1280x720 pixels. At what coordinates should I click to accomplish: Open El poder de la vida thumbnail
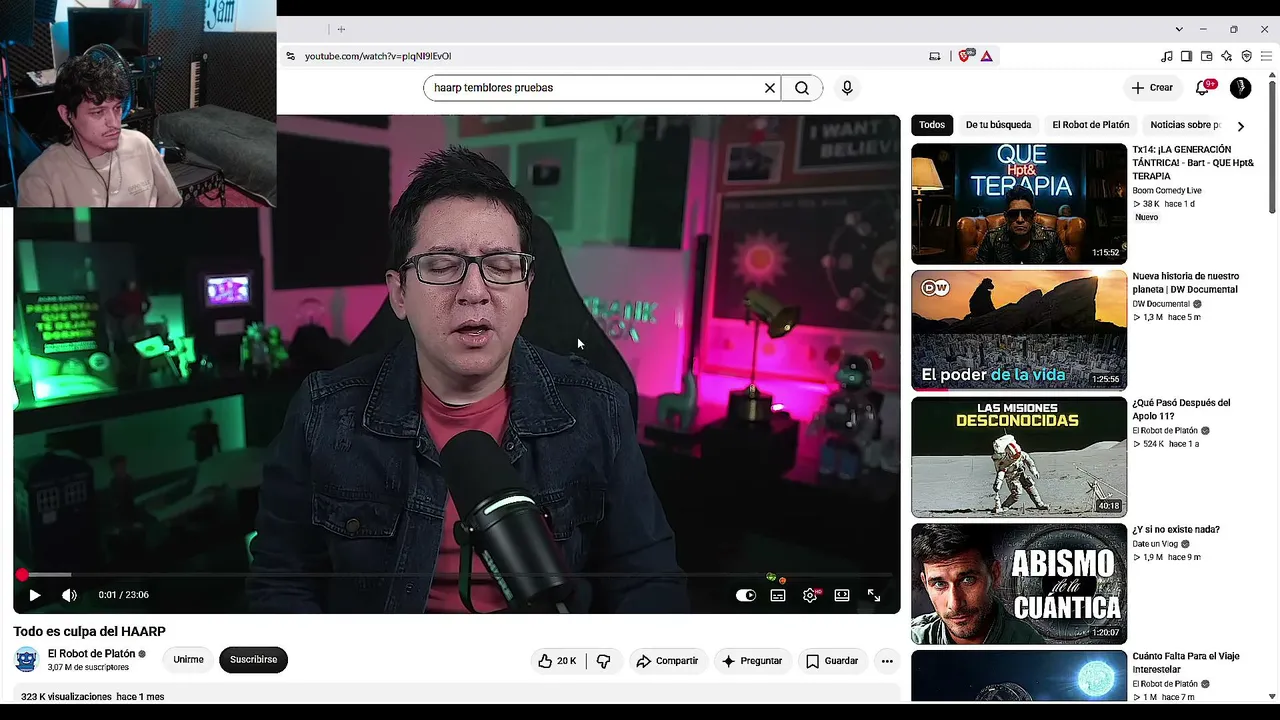pos(1019,331)
